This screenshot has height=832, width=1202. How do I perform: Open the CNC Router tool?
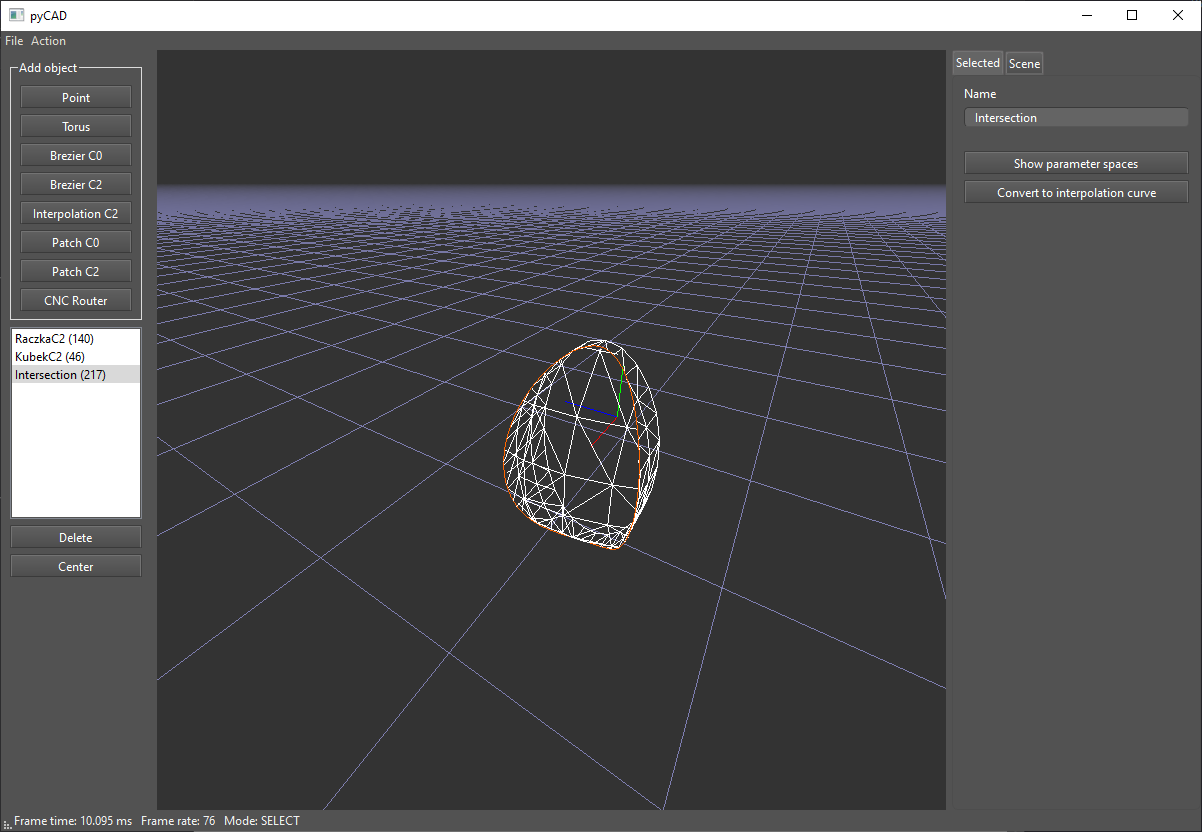tap(75, 300)
